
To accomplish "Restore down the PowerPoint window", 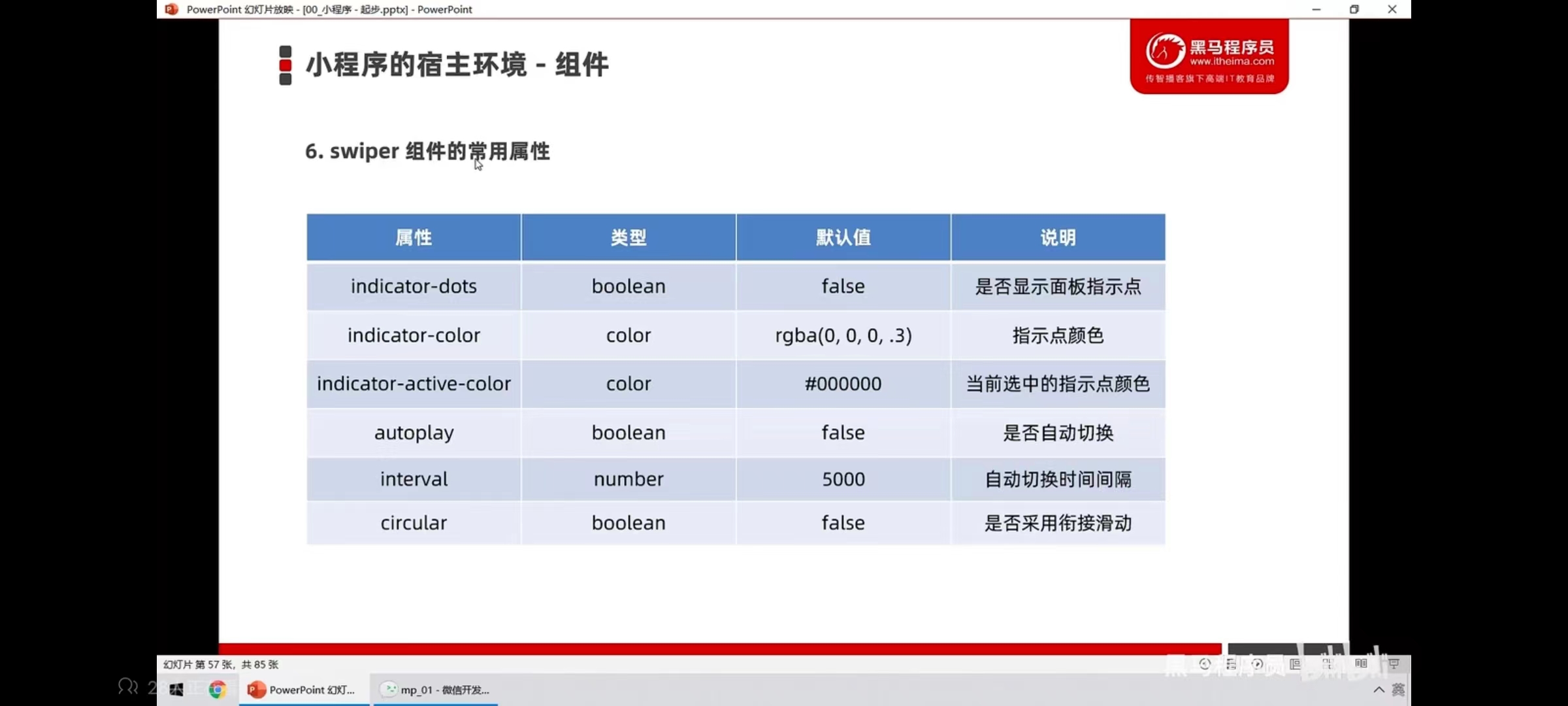I will click(1354, 9).
